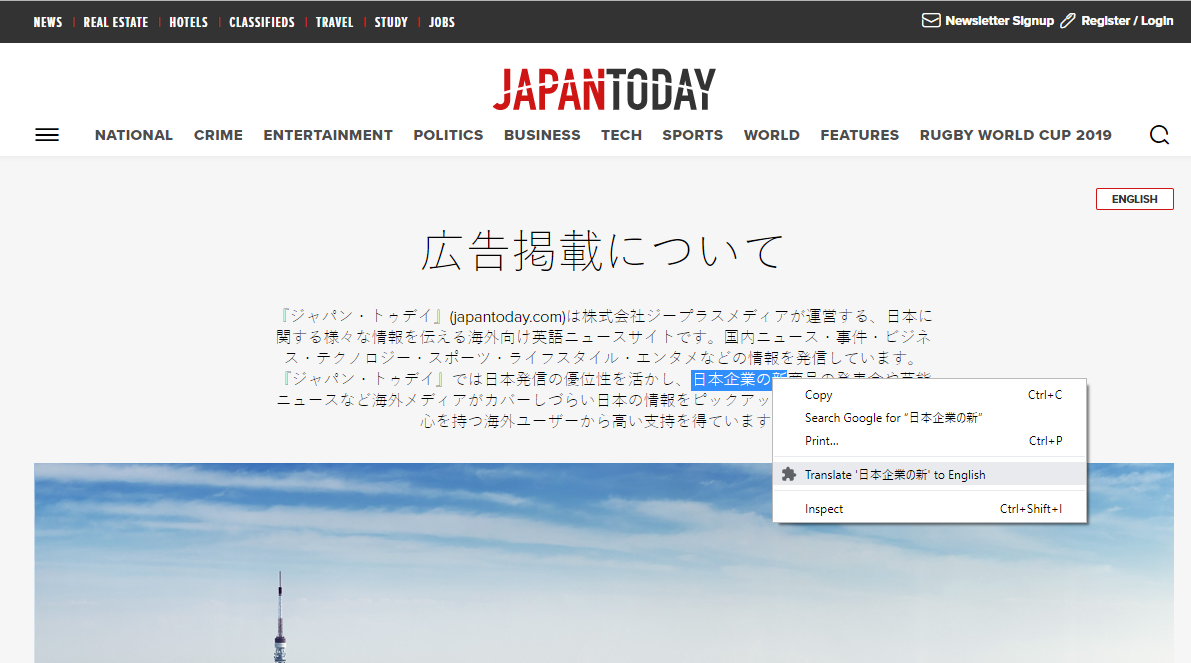
Task: Choose Inspect from the context menu
Action: tap(930, 509)
